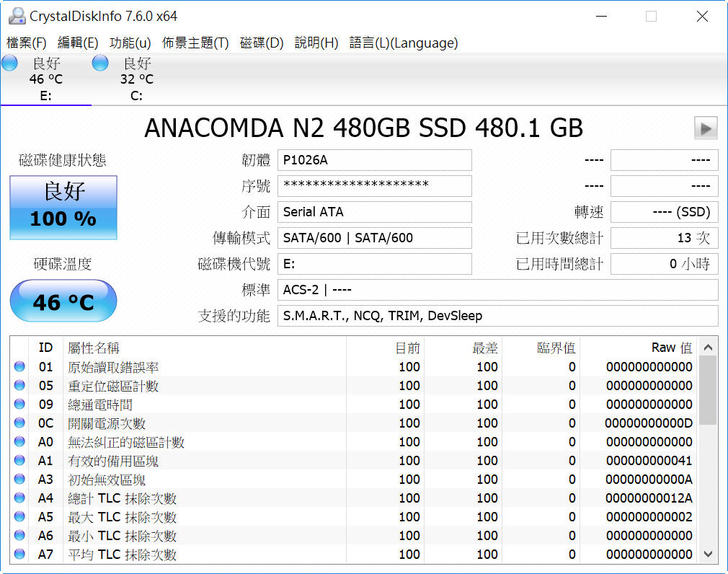Select the C: drive status orb
This screenshot has width=728, height=574.
[101, 64]
